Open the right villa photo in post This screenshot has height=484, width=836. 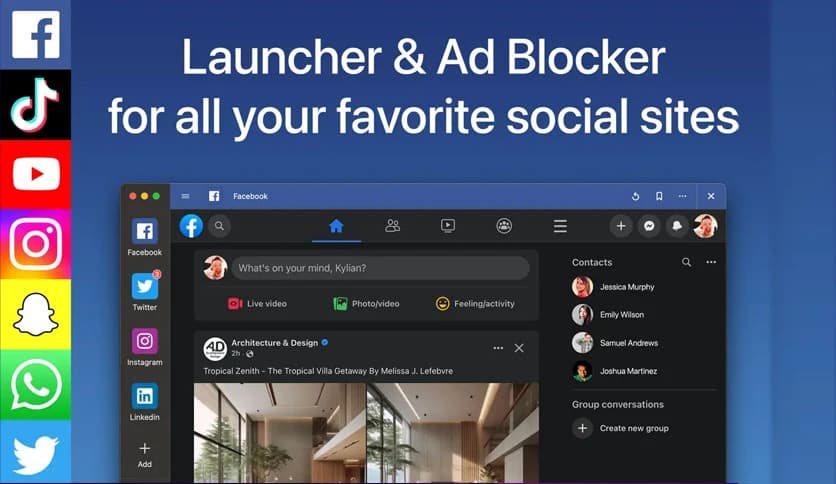coord(453,433)
